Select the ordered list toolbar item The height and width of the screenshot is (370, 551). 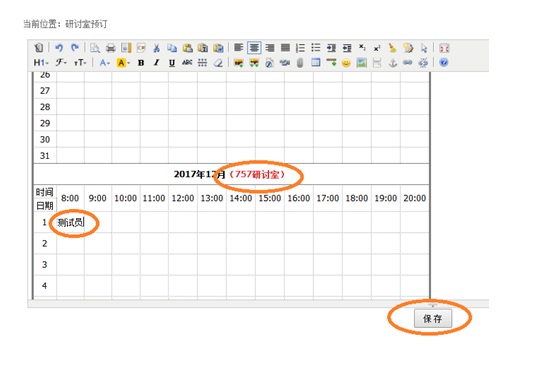(x=300, y=47)
